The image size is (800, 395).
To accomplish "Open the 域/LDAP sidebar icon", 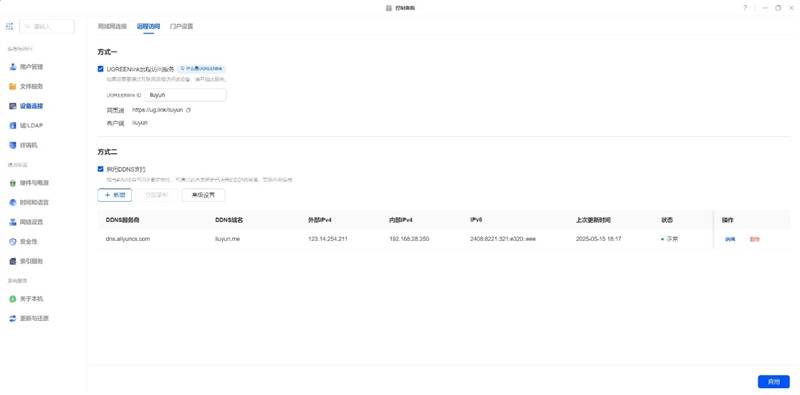I will coord(13,126).
